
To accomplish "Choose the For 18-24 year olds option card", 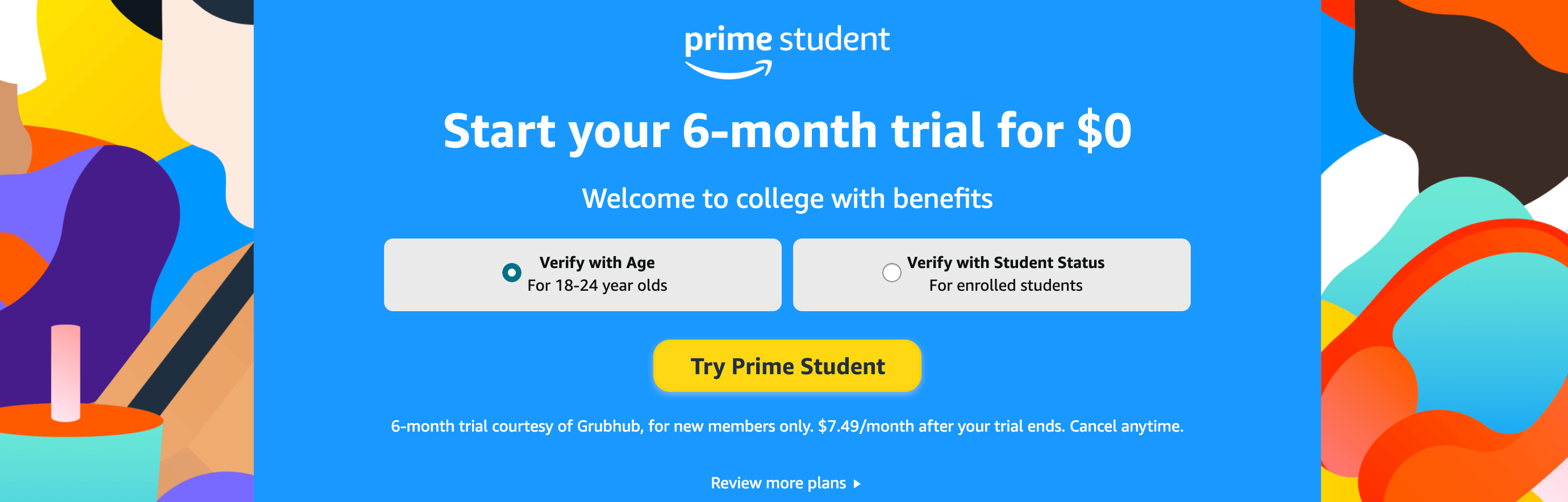I will [582, 274].
